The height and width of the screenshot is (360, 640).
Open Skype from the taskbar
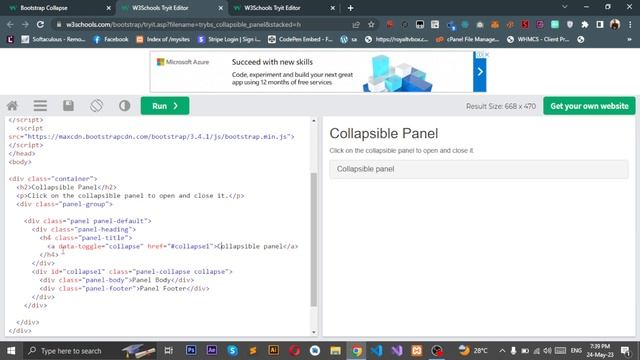(x=232, y=351)
